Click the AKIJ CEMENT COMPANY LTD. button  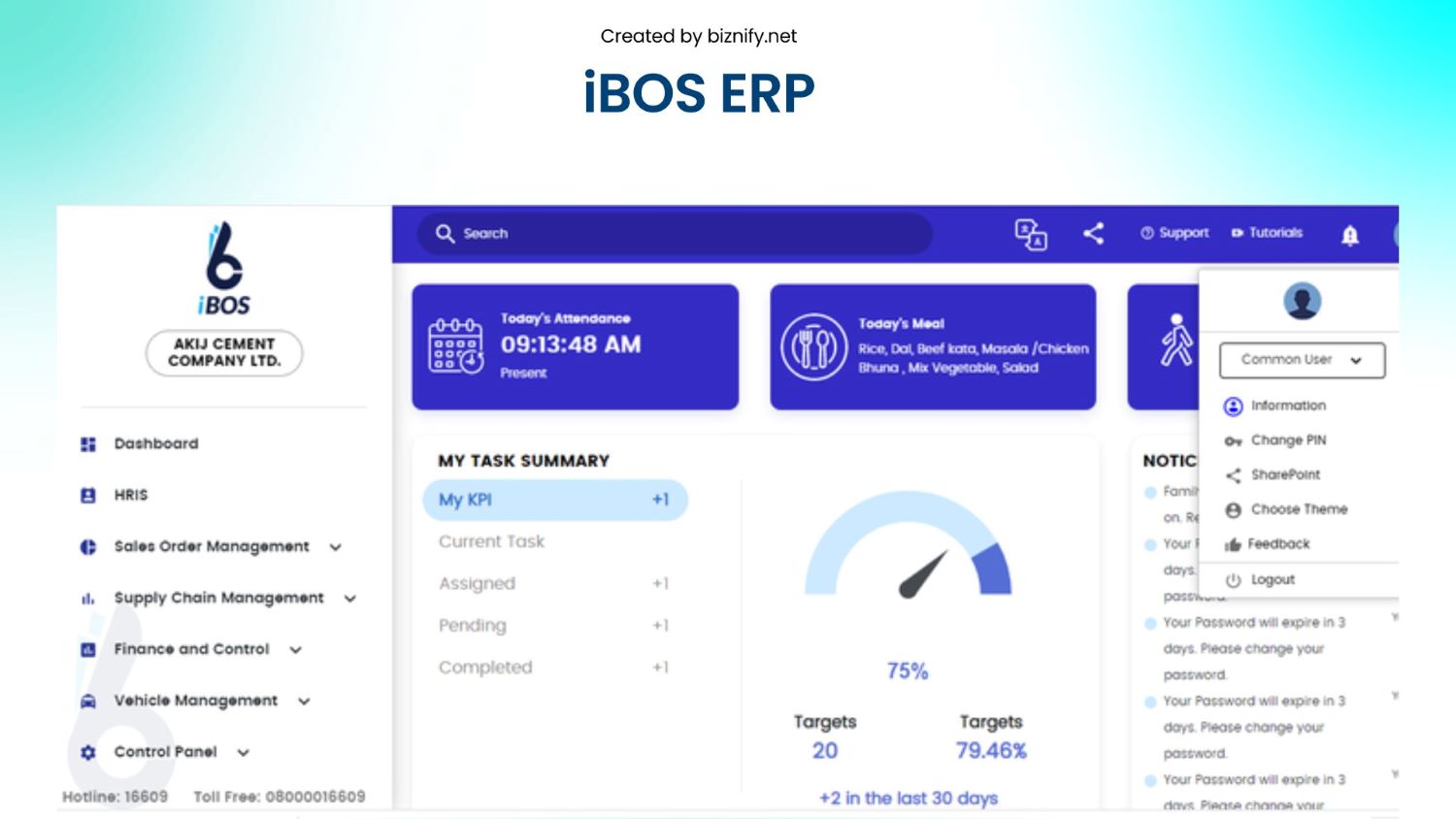point(224,352)
